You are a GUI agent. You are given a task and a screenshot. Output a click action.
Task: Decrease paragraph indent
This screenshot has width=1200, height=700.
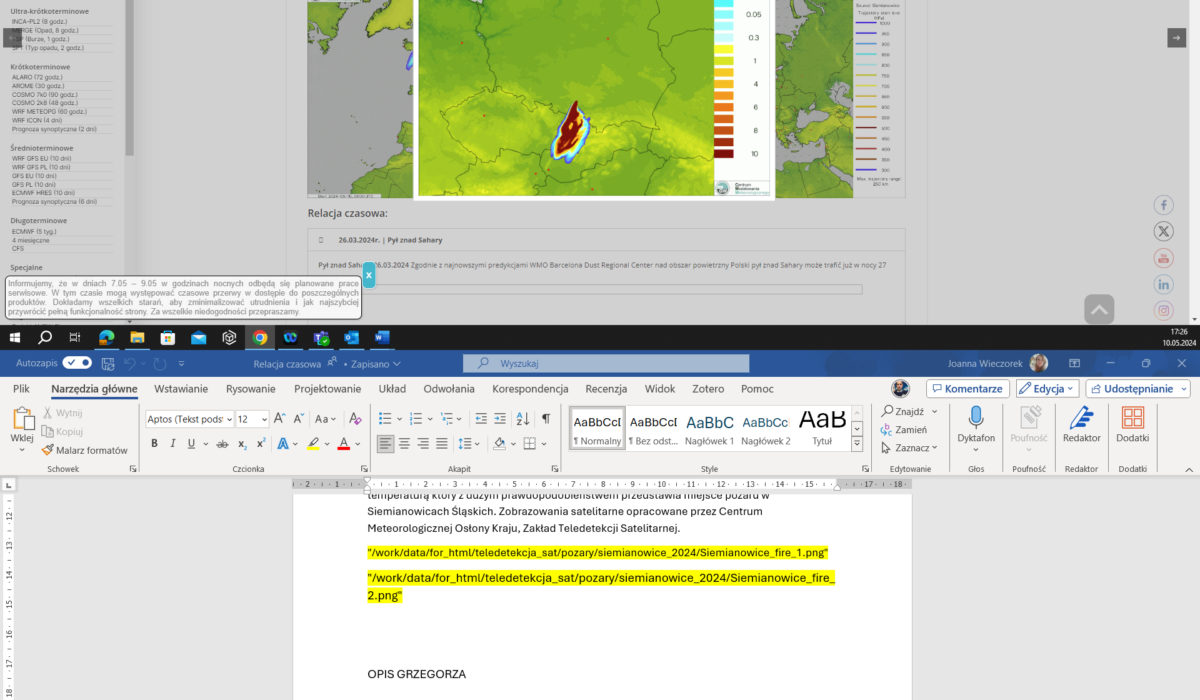click(x=482, y=419)
